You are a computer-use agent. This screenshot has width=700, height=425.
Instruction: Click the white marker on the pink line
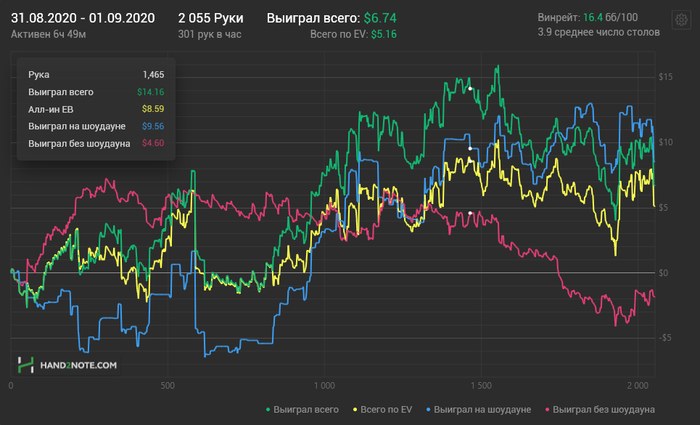tap(470, 213)
